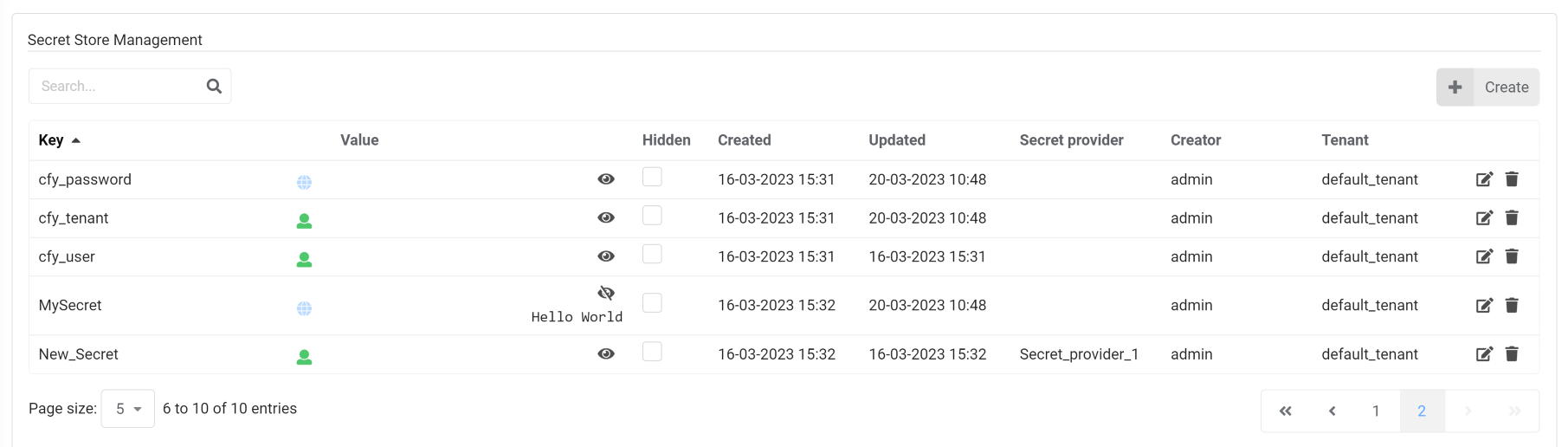The width and height of the screenshot is (1568, 447).
Task: Click trash icon for cfy_user row
Action: coord(1512,256)
